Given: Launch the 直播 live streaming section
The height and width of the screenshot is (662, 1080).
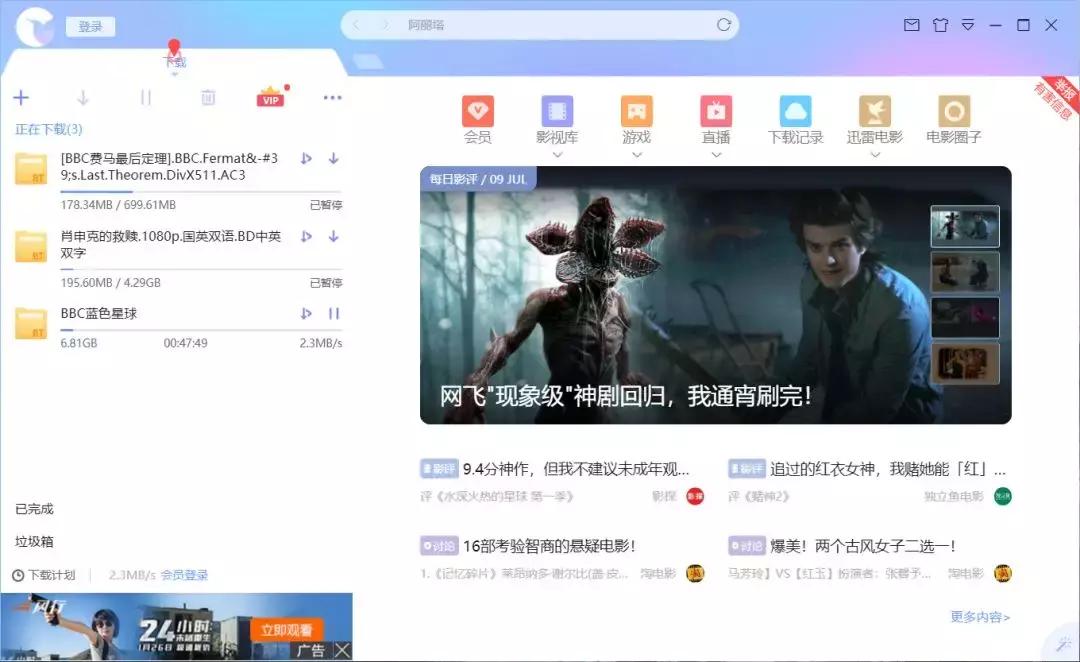Looking at the screenshot, I should 715,112.
